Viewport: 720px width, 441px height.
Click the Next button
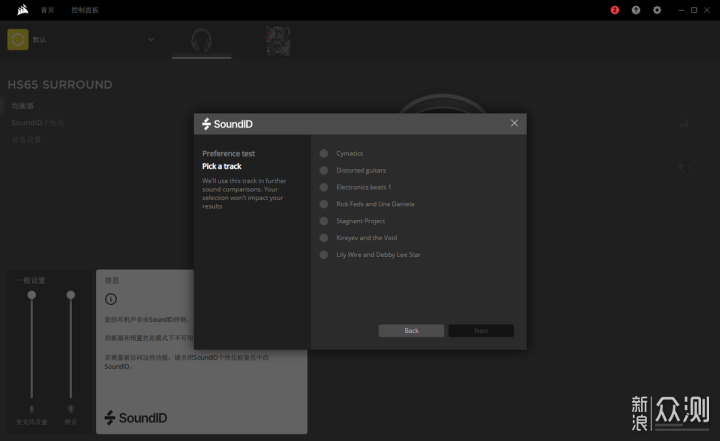point(481,331)
